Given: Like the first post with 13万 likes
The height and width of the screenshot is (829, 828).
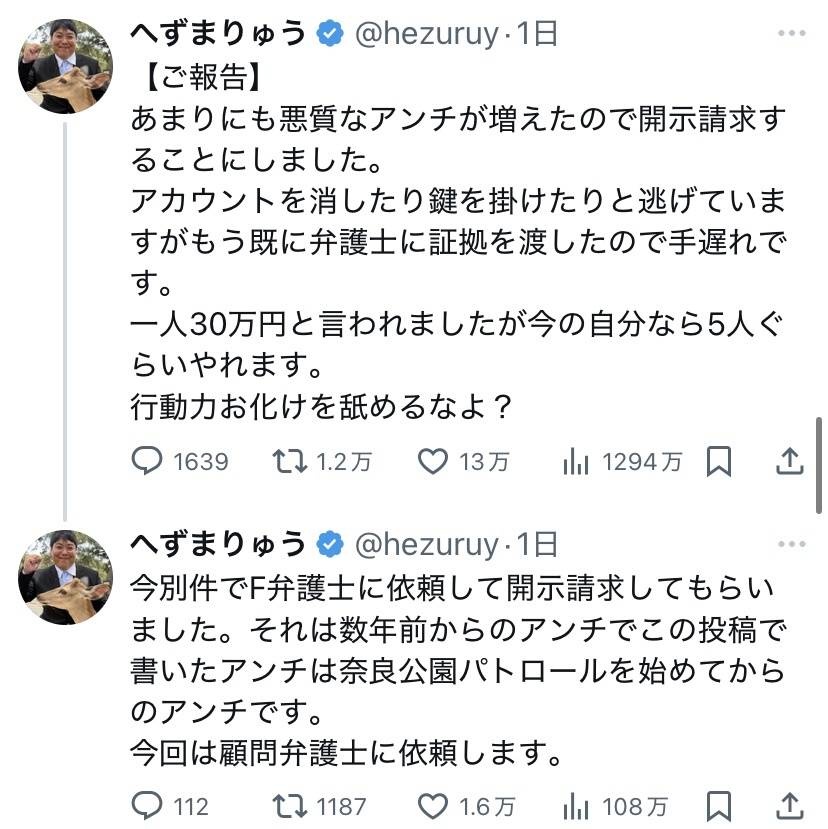Looking at the screenshot, I should tap(431, 461).
